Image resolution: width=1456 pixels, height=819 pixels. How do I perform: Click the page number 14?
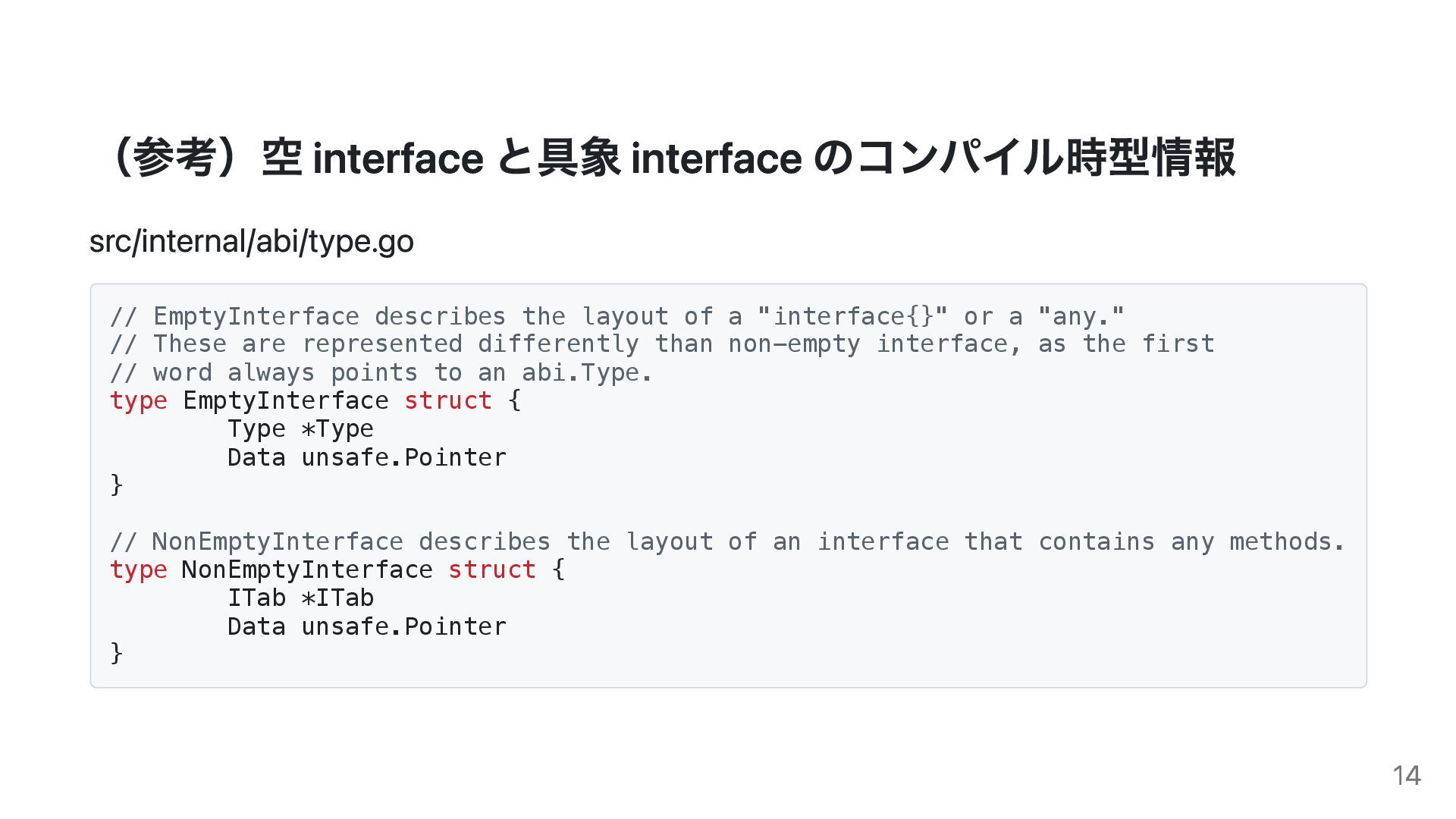[1407, 776]
